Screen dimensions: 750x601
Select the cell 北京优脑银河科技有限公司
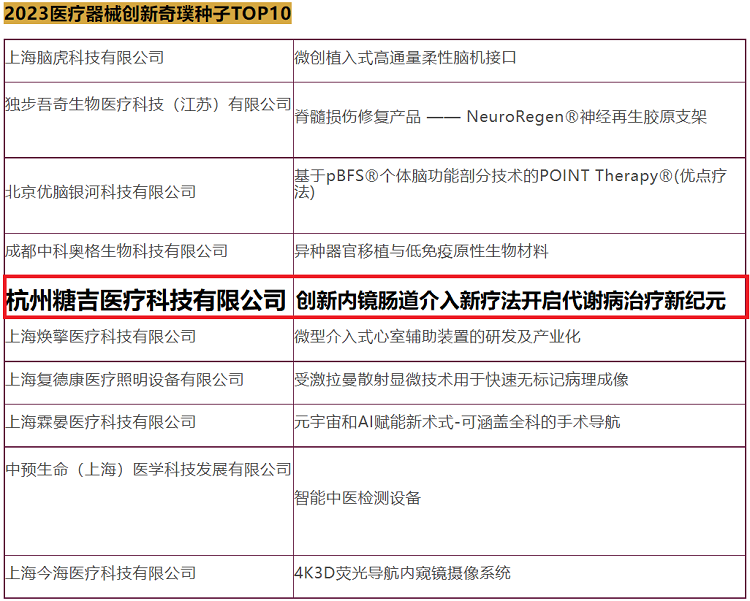149,196
